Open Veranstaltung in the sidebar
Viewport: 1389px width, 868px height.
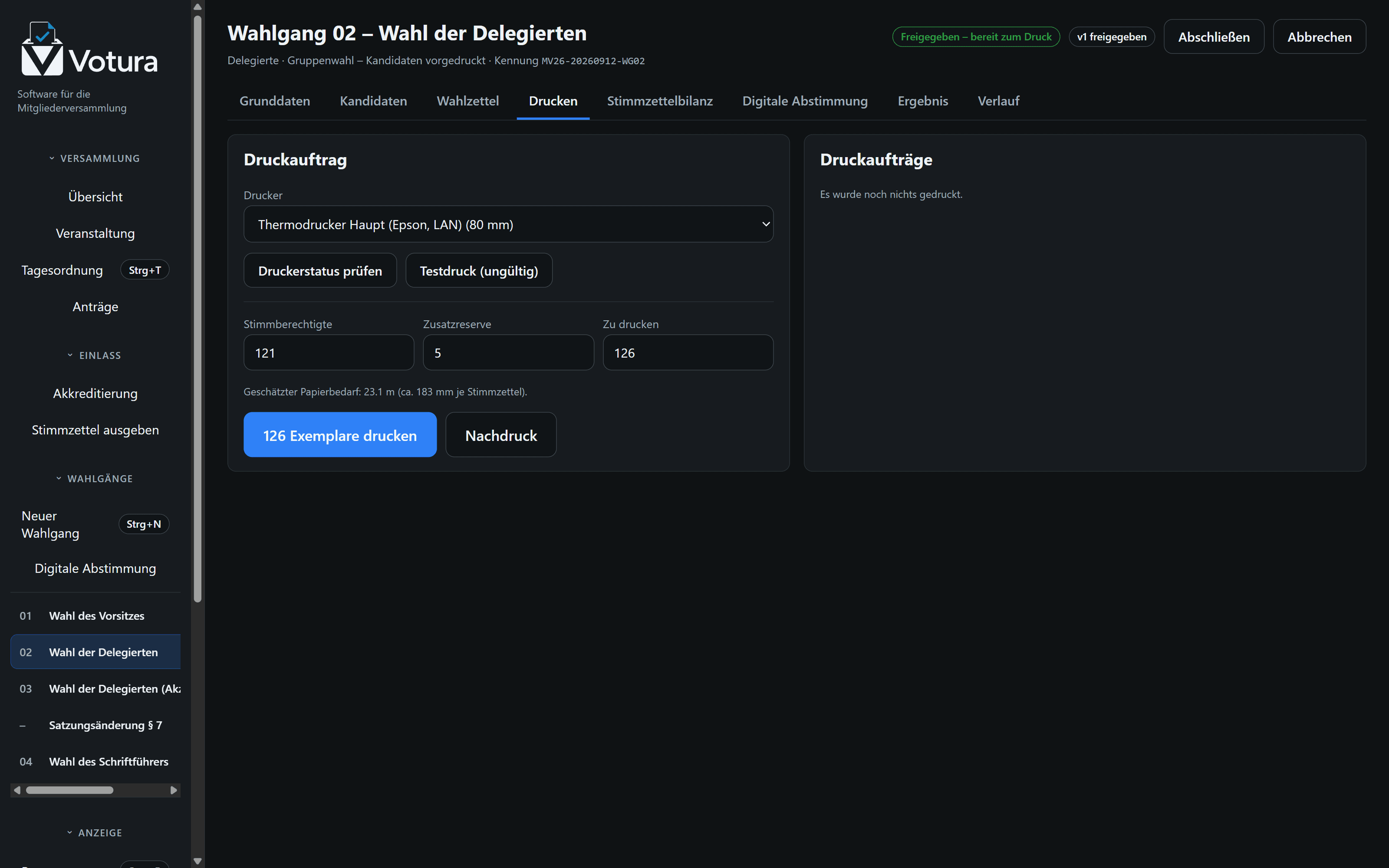[95, 233]
